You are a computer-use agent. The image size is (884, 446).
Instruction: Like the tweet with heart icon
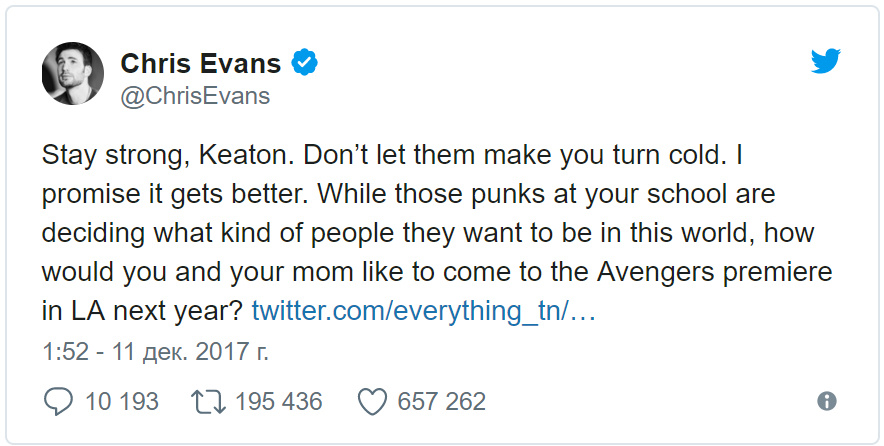[373, 402]
